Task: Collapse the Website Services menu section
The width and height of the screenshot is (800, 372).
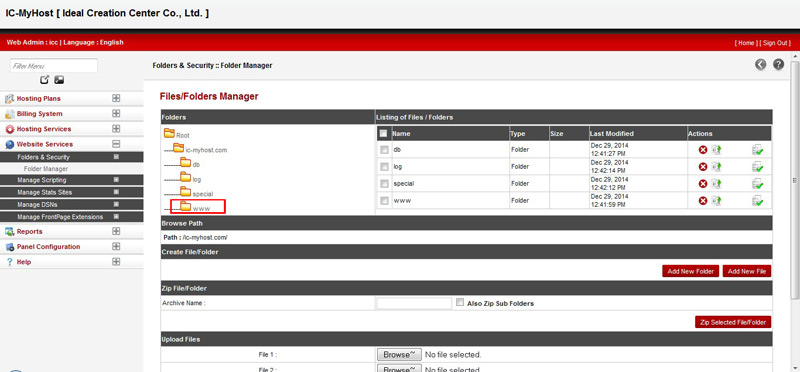Action: pyautogui.click(x=116, y=144)
